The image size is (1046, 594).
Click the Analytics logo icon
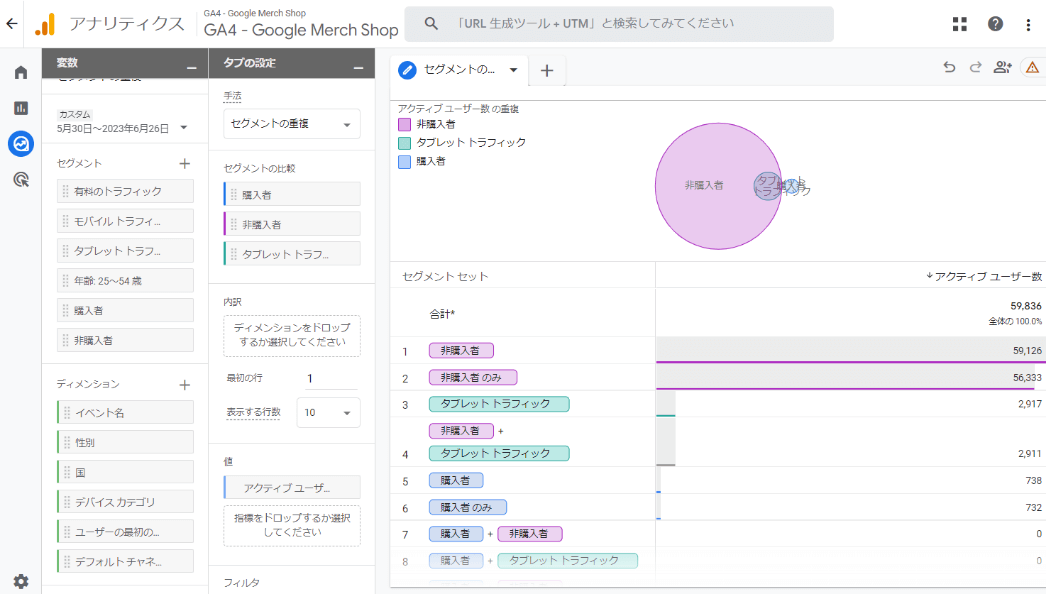pos(45,24)
